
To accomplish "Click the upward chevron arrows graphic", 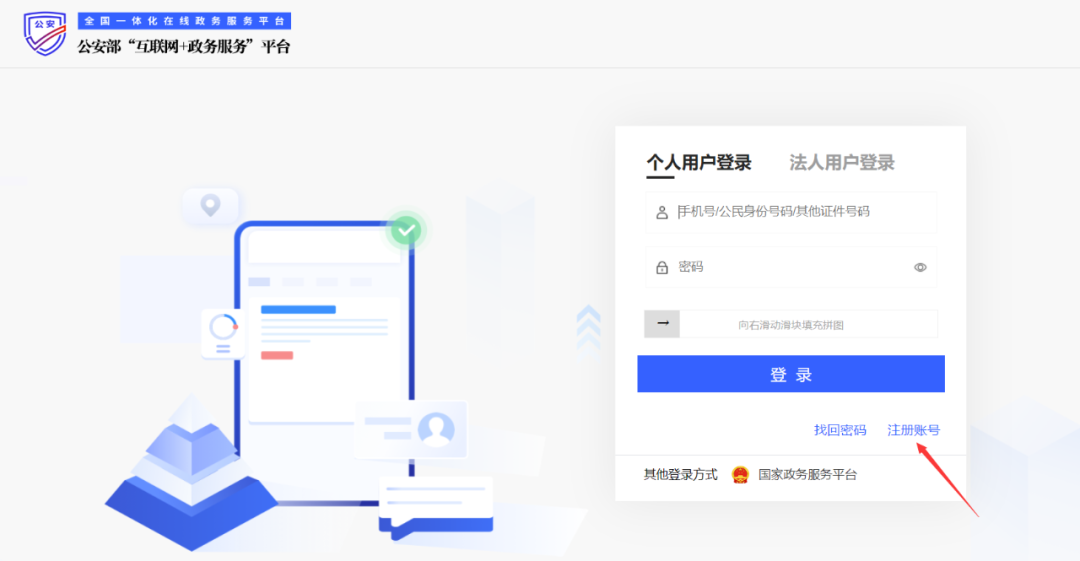I will 588,327.
